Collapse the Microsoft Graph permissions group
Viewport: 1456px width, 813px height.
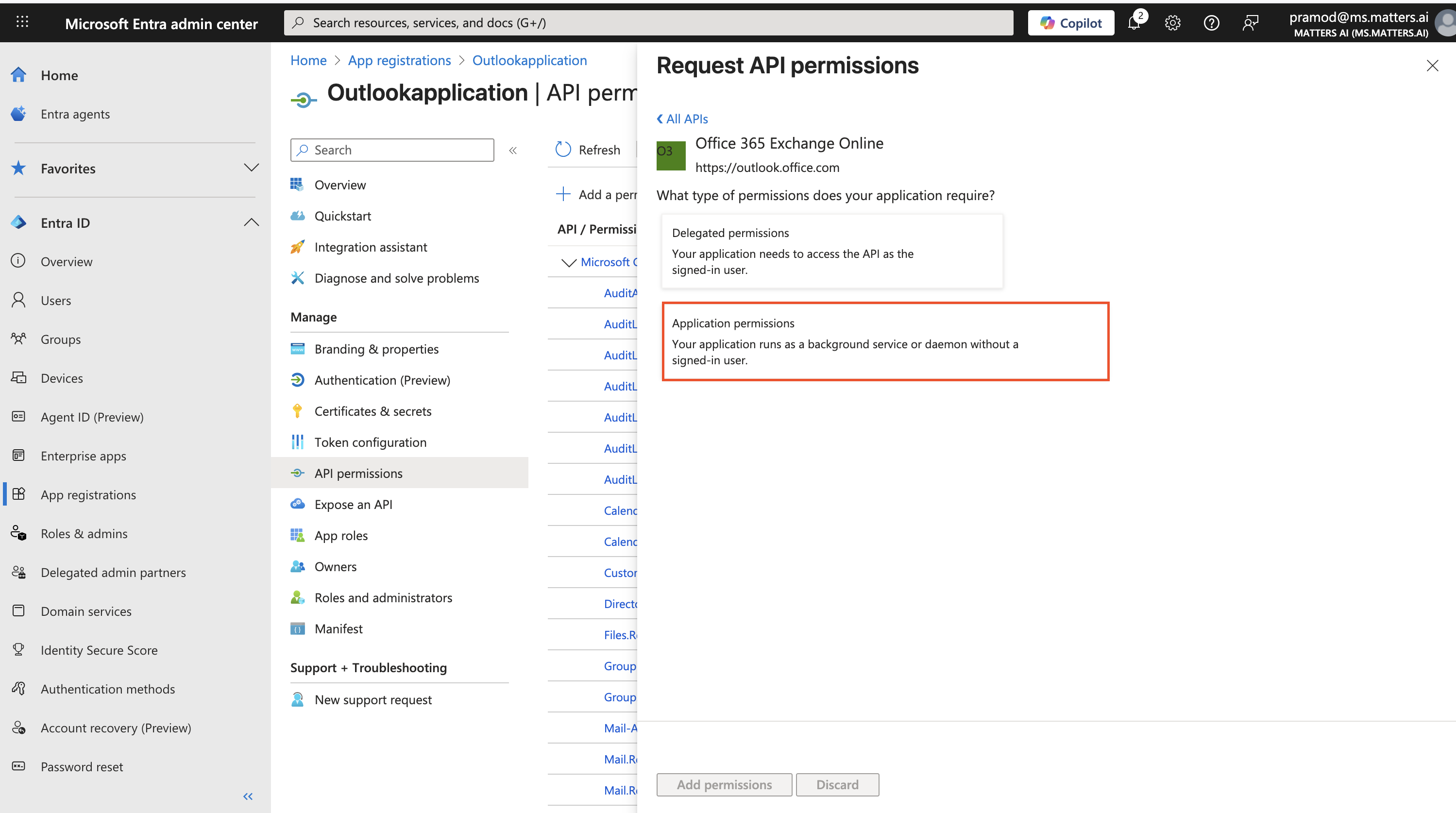tap(569, 262)
